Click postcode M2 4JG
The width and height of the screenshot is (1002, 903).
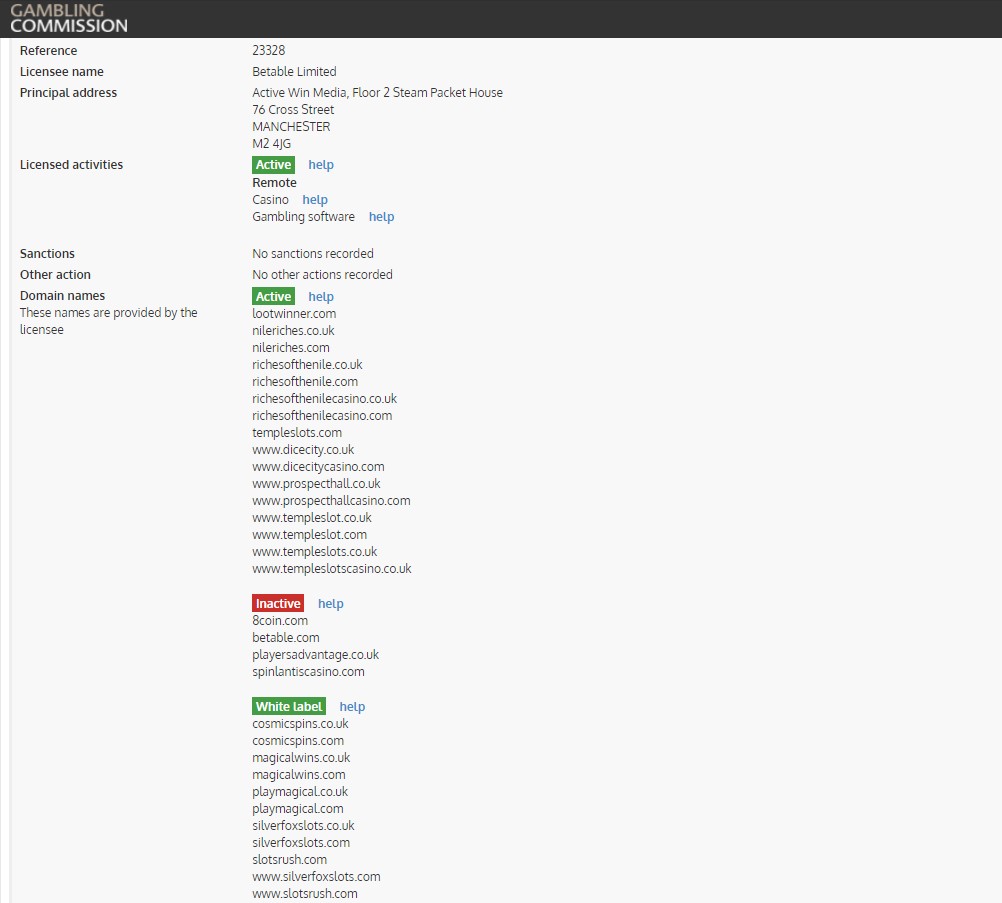click(x=271, y=144)
